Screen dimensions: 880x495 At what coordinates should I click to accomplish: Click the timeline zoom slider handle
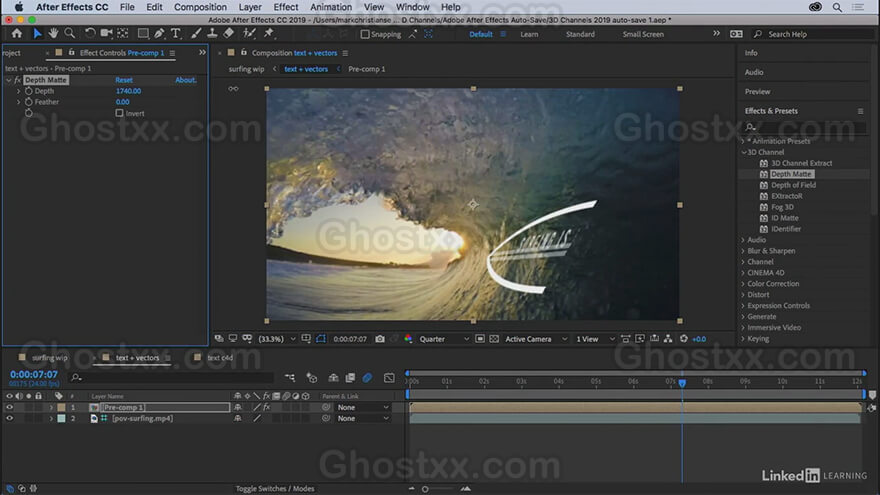425,489
